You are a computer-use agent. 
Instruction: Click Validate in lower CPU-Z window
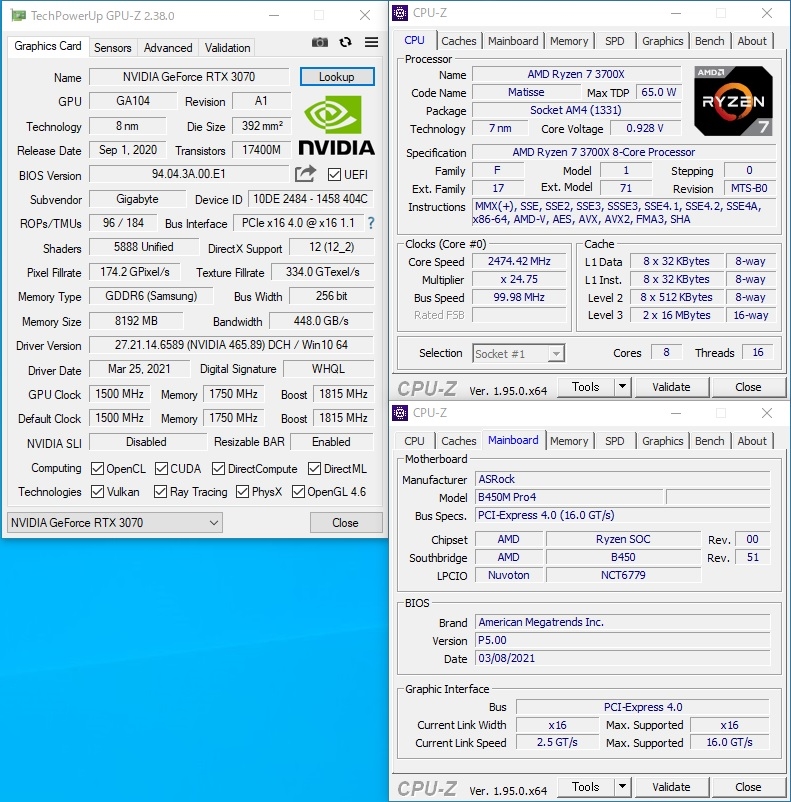[671, 787]
